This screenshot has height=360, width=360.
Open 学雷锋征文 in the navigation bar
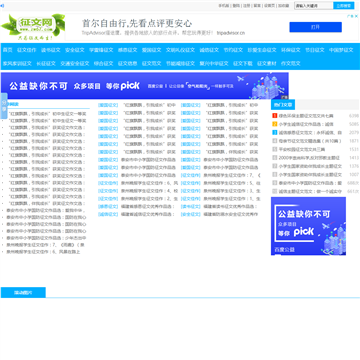(x=101, y=50)
